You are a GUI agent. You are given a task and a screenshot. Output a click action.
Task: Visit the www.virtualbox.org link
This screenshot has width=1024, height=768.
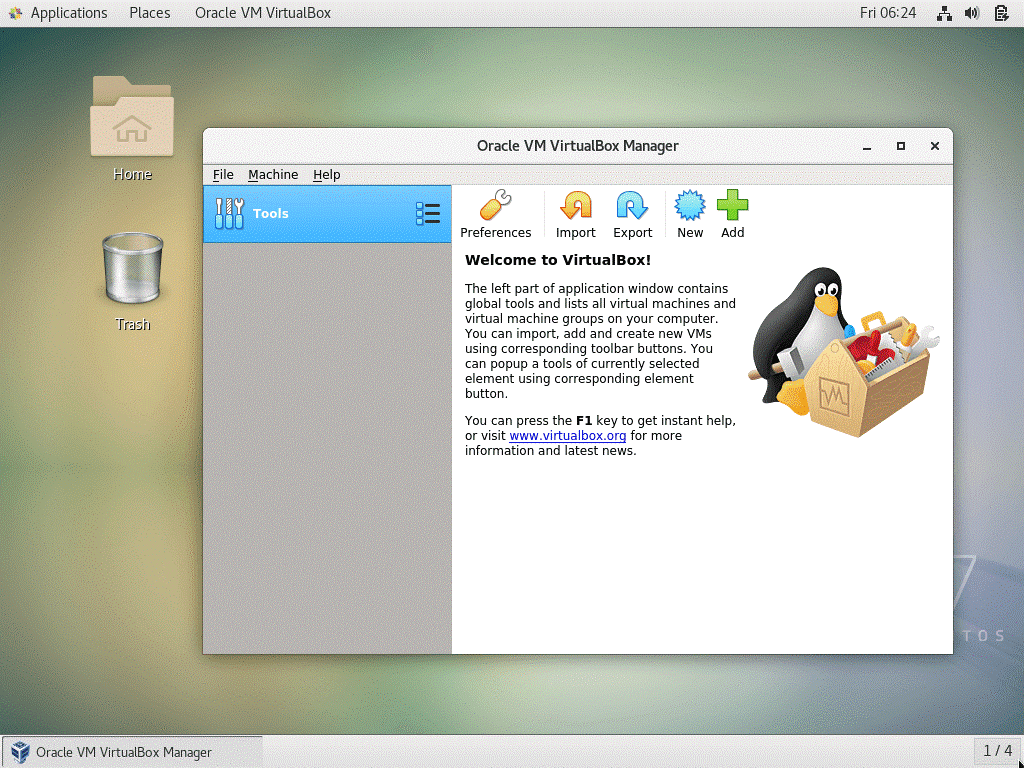567,435
